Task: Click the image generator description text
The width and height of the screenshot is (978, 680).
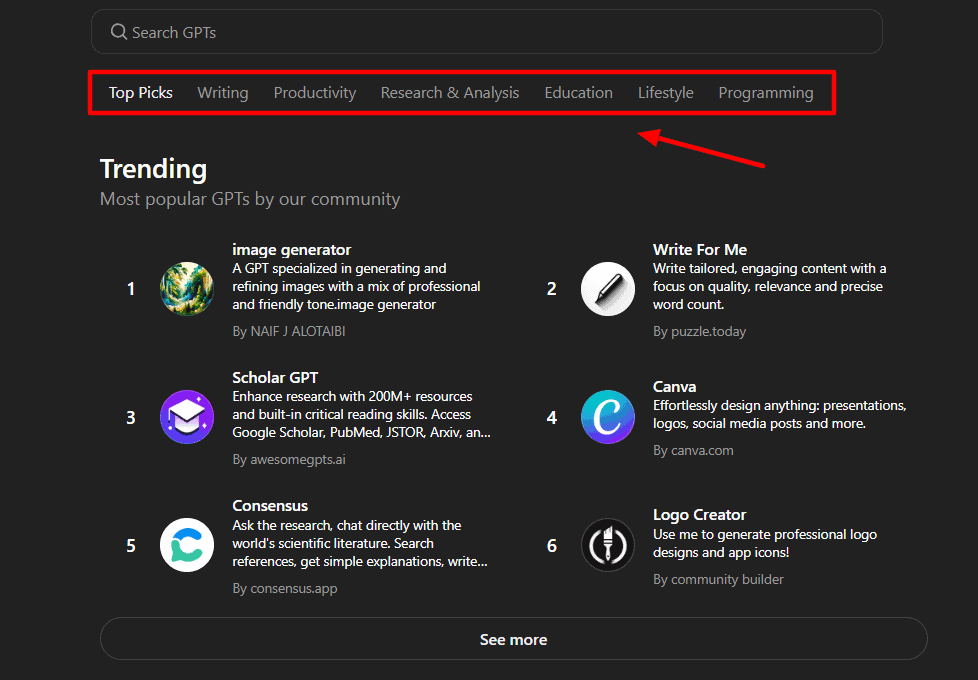Action: [x=356, y=286]
